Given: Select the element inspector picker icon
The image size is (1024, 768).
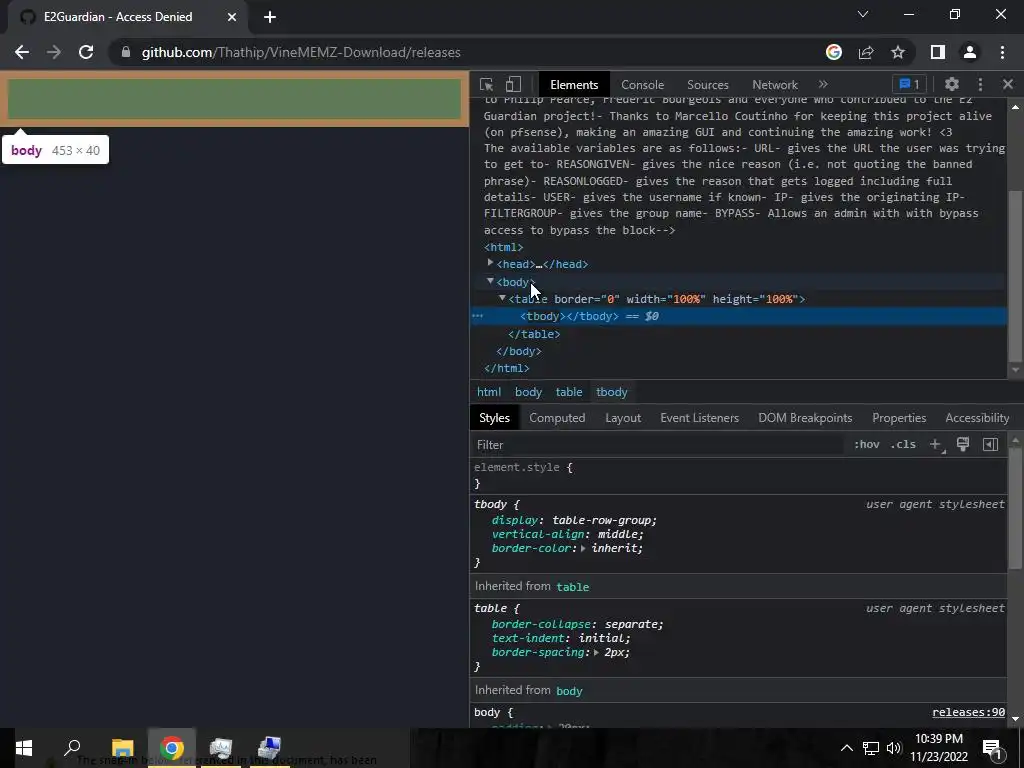Looking at the screenshot, I should pos(486,84).
